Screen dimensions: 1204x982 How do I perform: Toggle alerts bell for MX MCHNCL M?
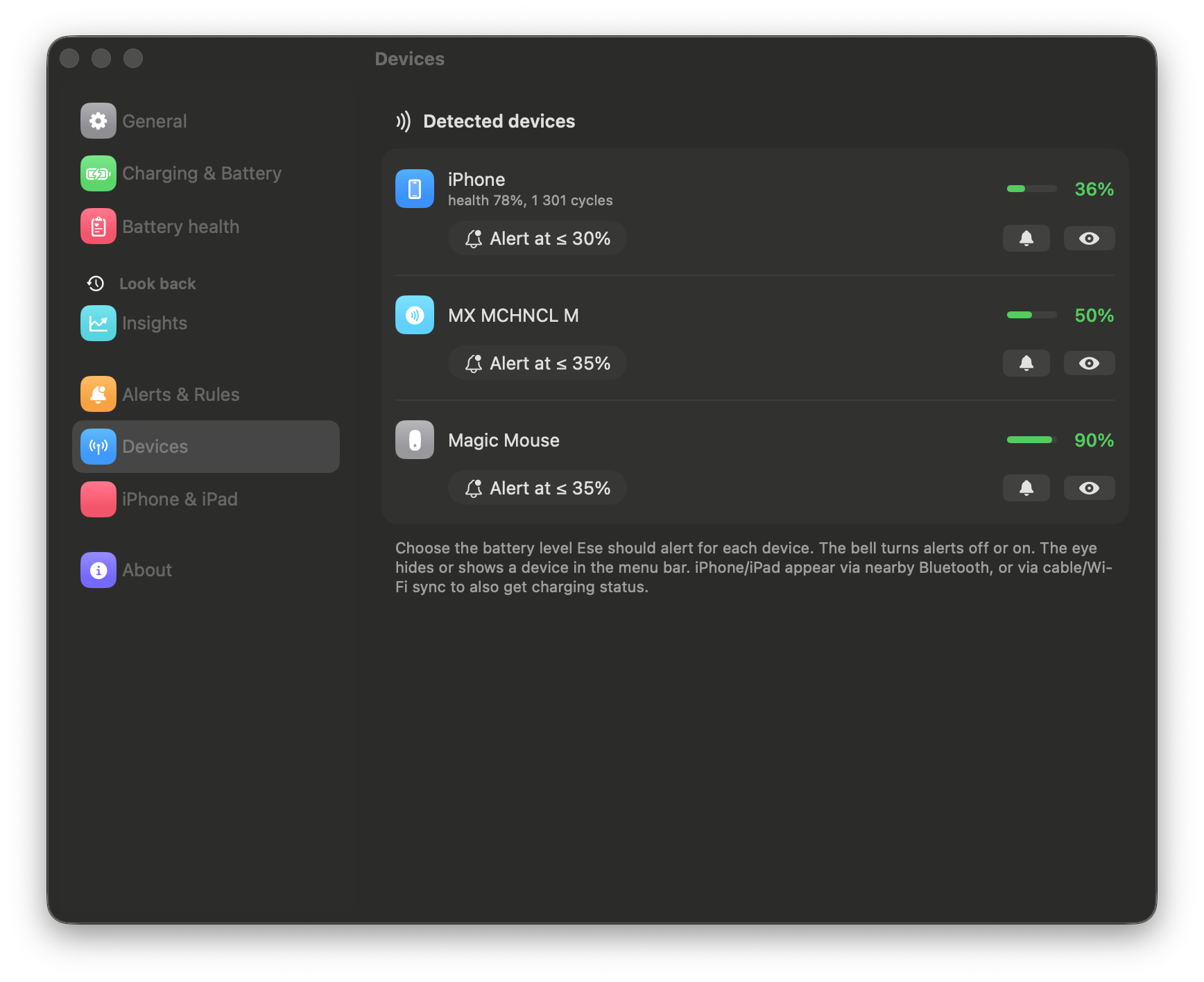tap(1026, 363)
